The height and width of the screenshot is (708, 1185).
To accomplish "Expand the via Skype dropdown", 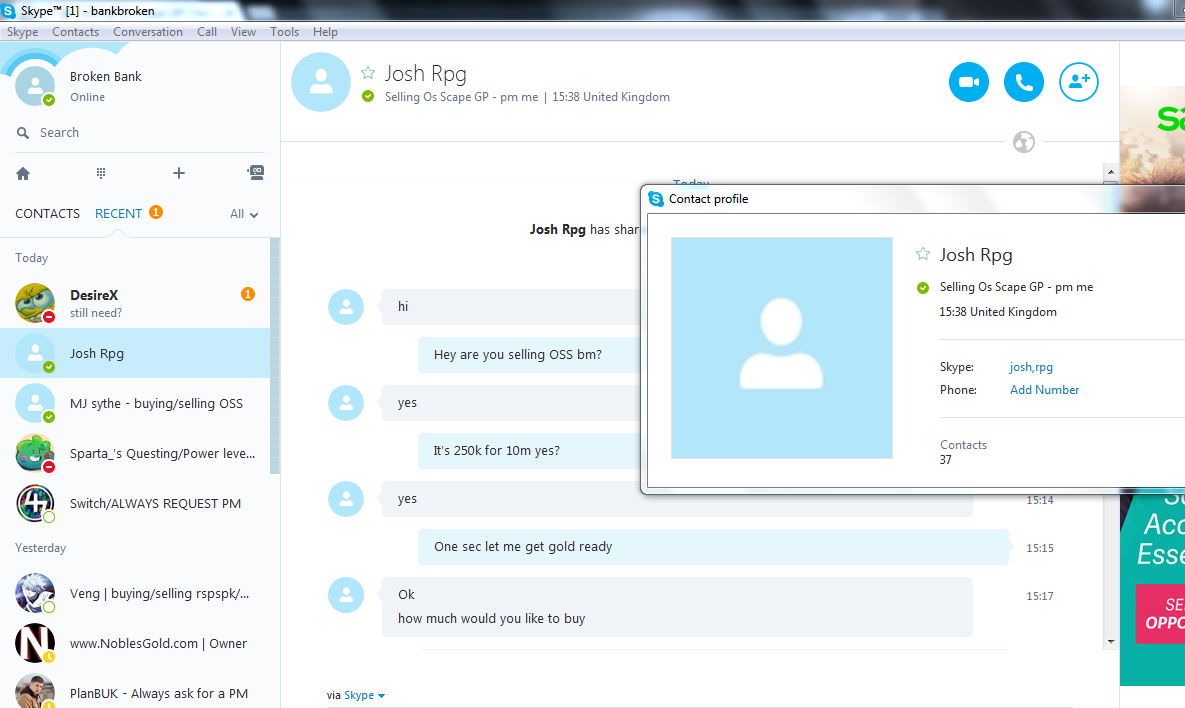I will [x=364, y=695].
